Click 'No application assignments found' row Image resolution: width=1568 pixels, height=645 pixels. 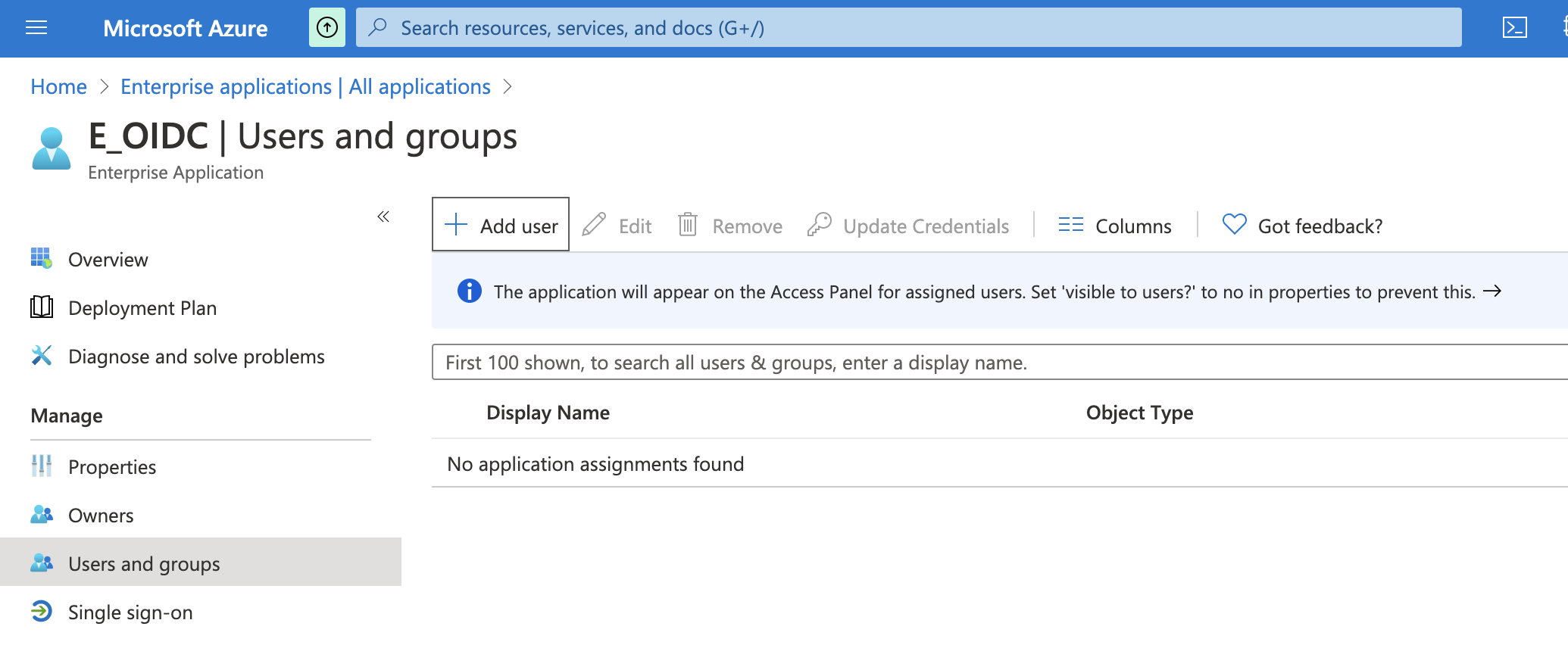tap(1000, 463)
